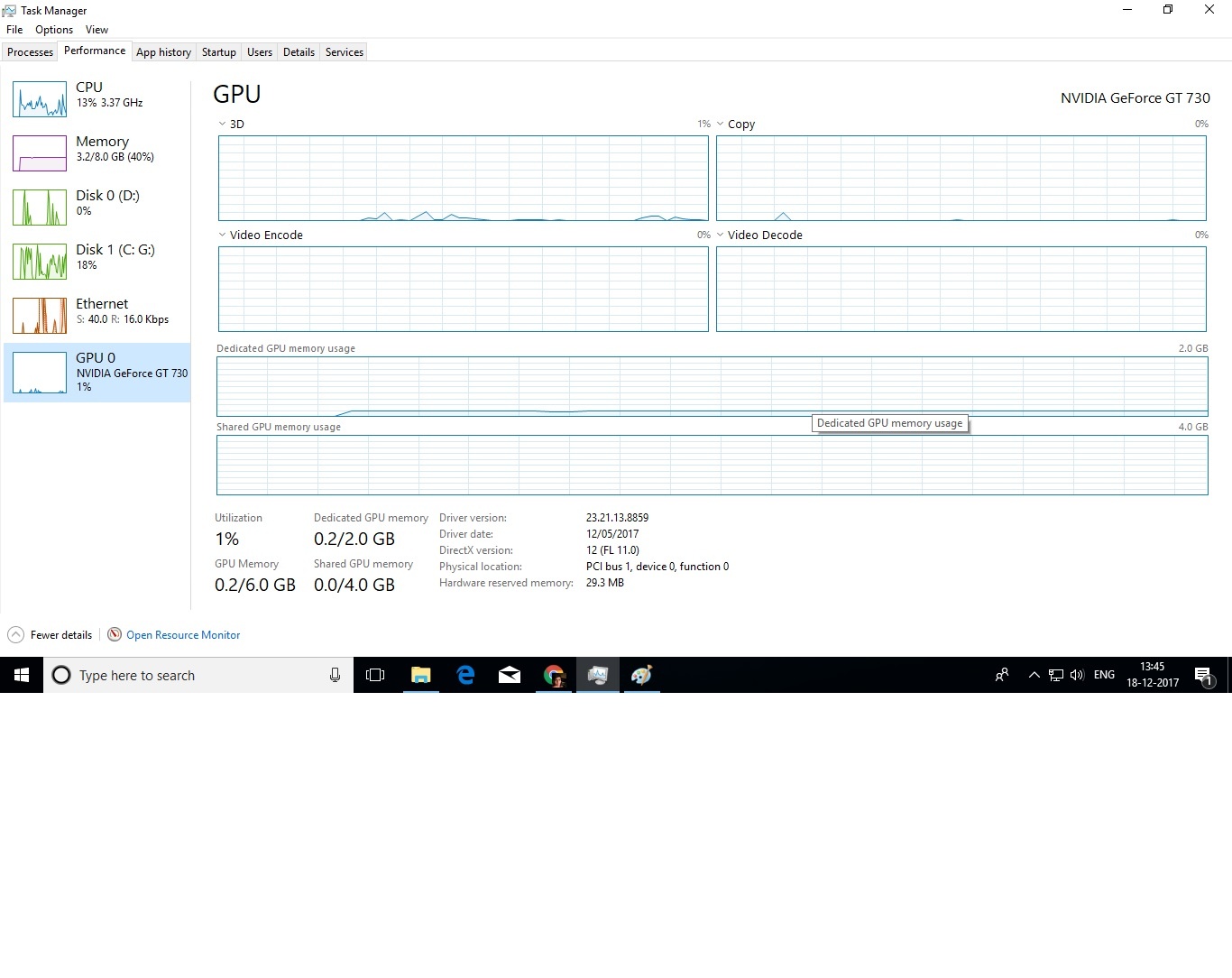
Task: Click the GPU Memory value 0.2/6.0 GB
Action: tap(255, 585)
